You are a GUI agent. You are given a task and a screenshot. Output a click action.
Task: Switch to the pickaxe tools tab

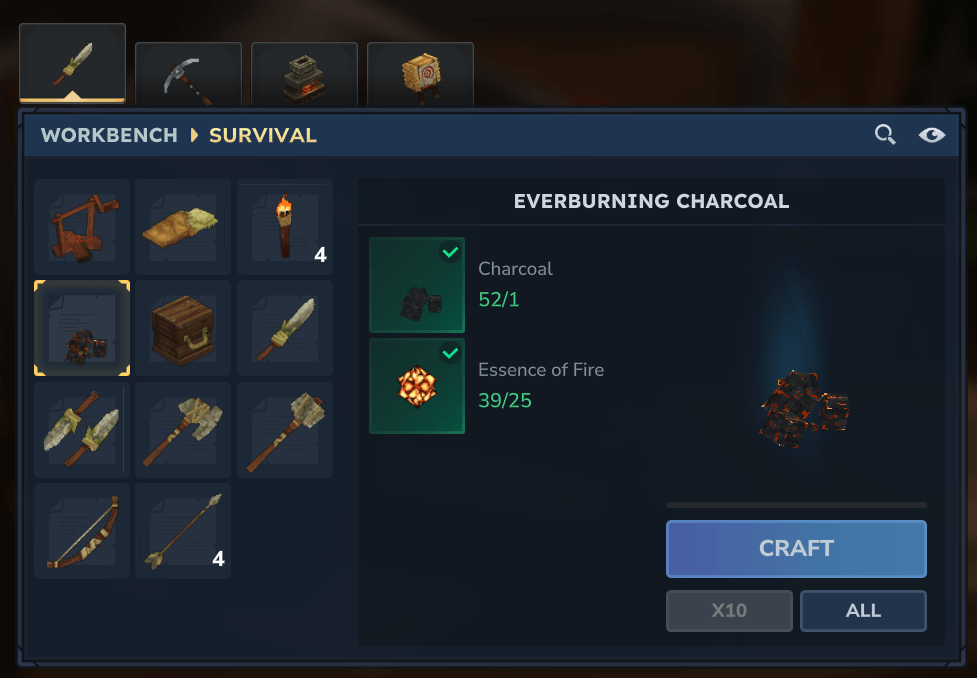tap(188, 74)
